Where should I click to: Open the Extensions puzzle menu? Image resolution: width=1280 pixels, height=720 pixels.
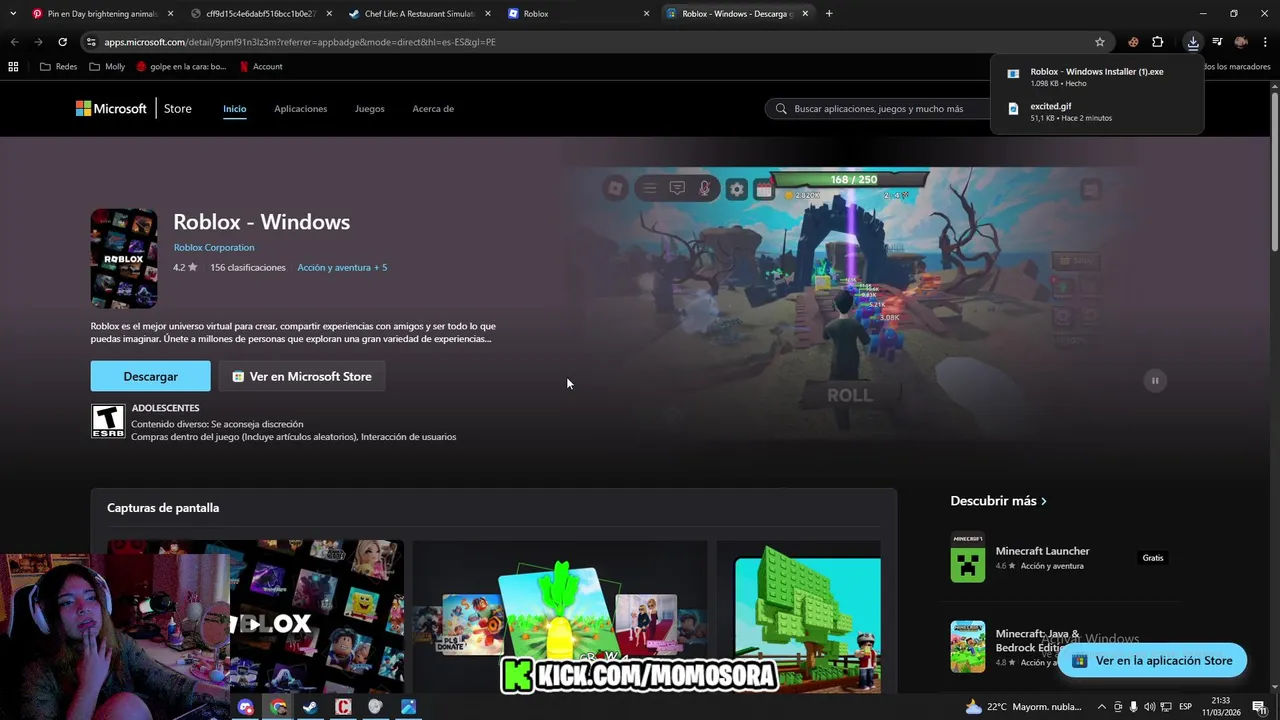coord(1158,42)
